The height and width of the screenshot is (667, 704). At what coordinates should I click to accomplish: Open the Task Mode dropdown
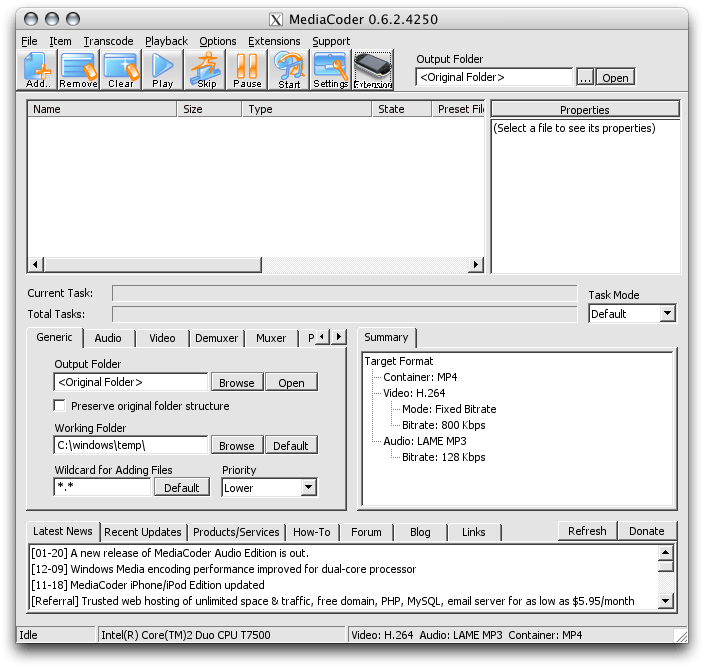(x=667, y=313)
